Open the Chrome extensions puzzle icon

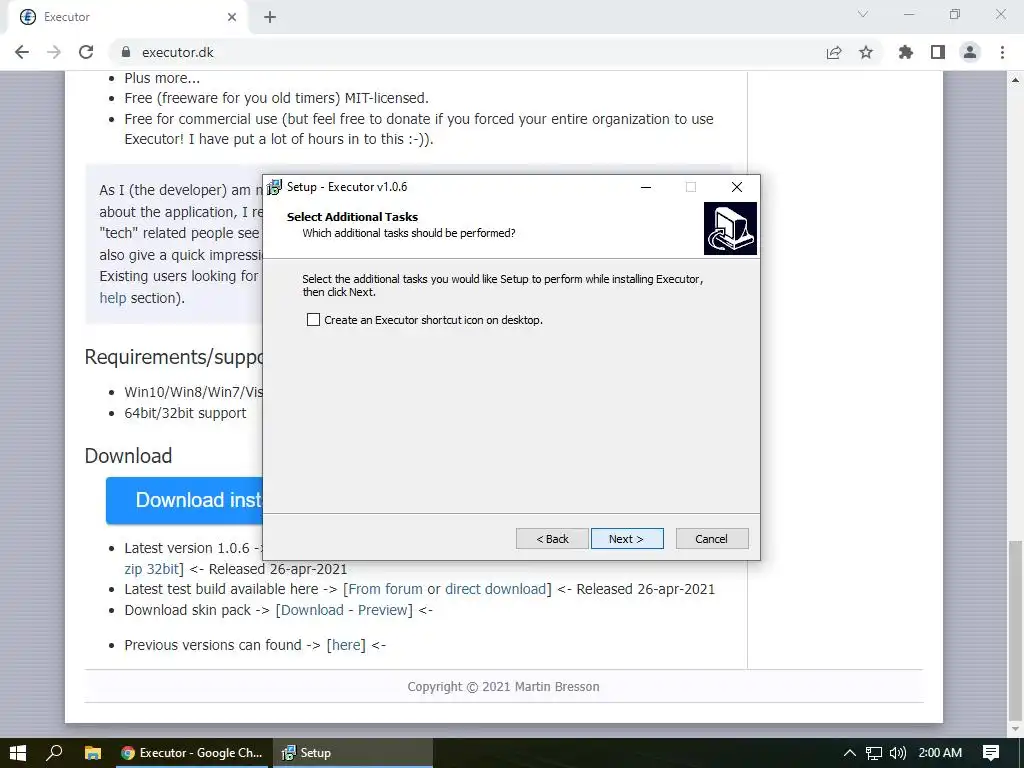(906, 52)
